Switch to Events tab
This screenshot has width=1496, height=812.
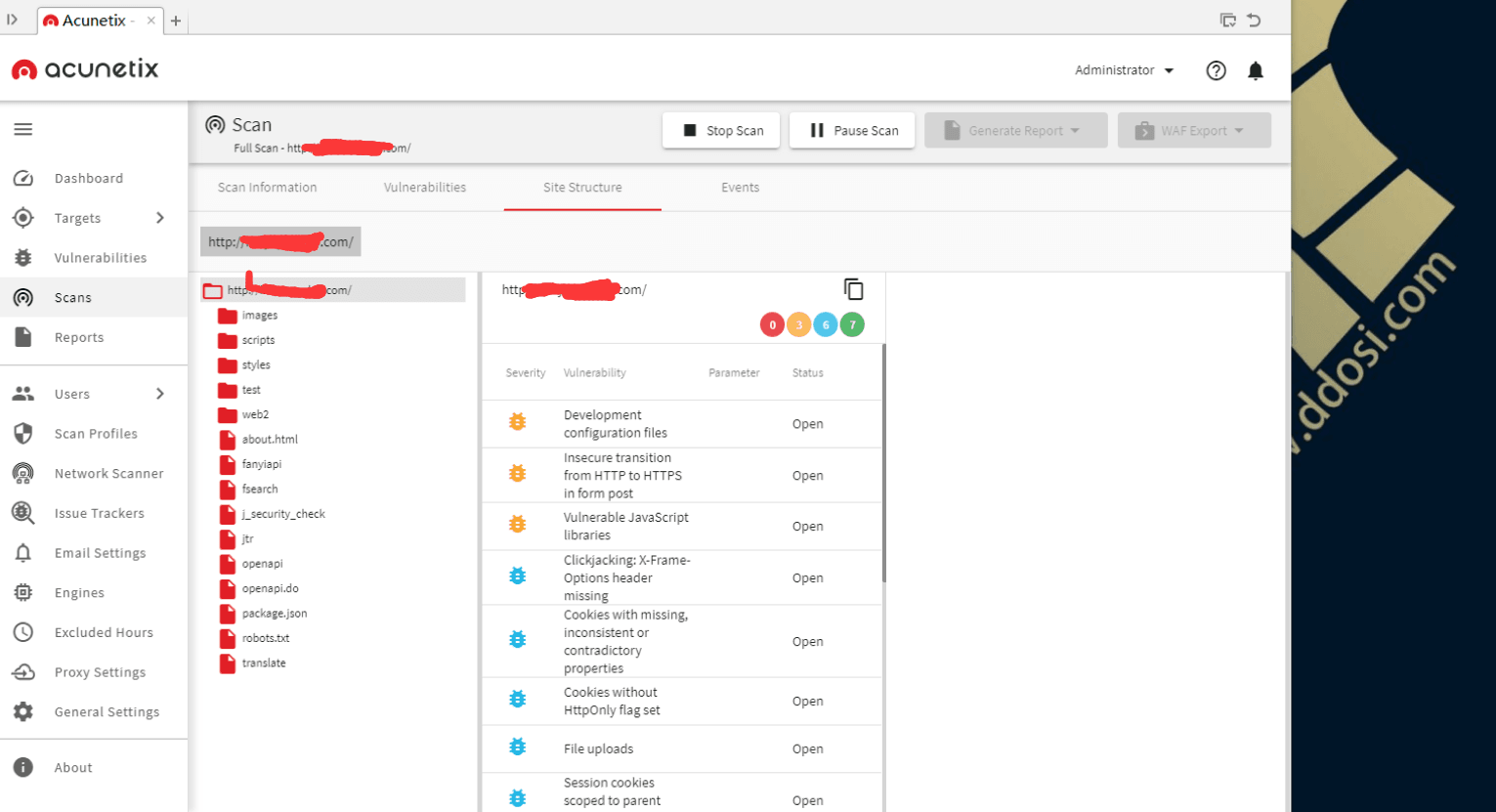(x=740, y=188)
